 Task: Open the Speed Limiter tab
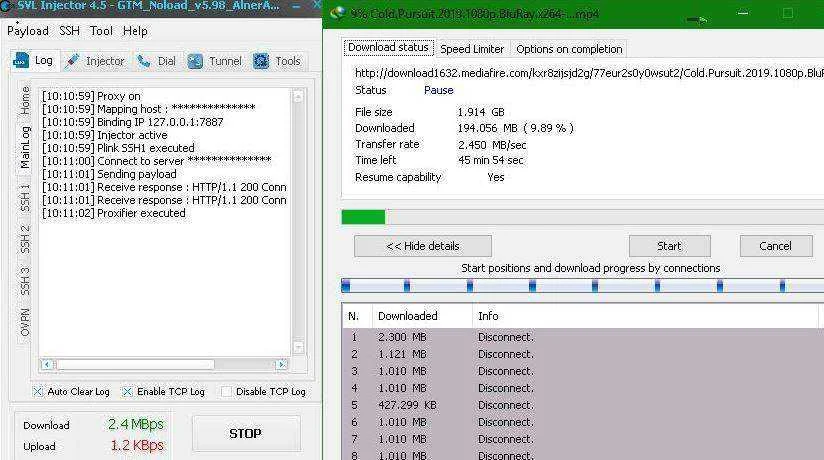pyautogui.click(x=472, y=49)
